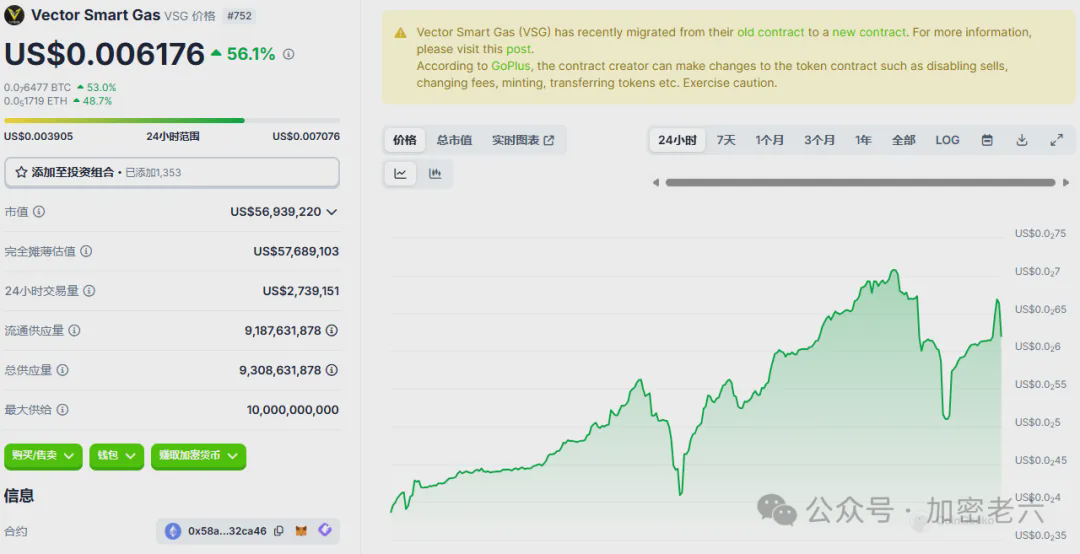This screenshot has width=1080, height=554.
Task: Click the right arrow of chart range scrollbar
Action: tap(1066, 183)
